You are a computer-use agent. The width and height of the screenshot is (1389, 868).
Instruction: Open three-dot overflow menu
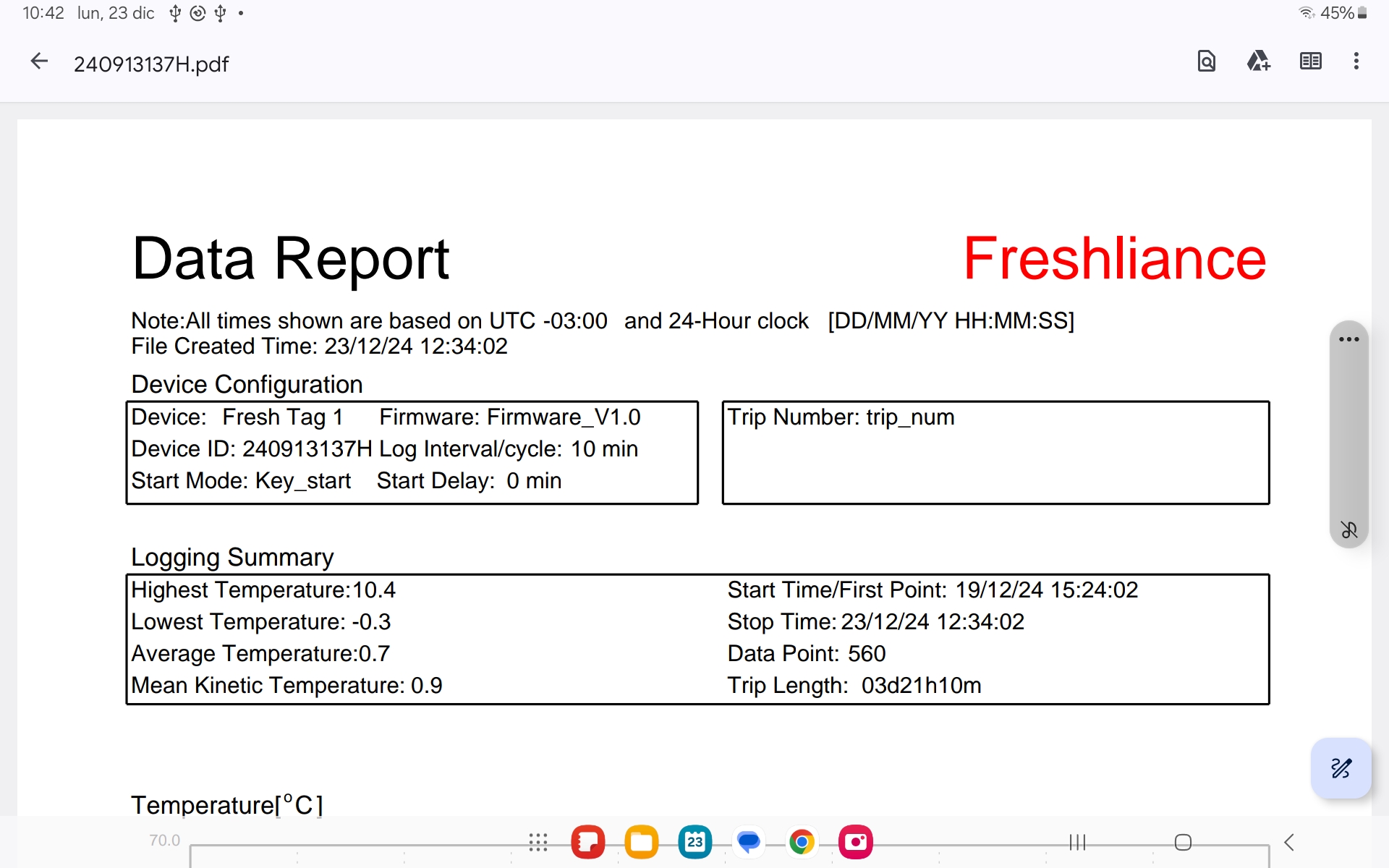tap(1356, 61)
